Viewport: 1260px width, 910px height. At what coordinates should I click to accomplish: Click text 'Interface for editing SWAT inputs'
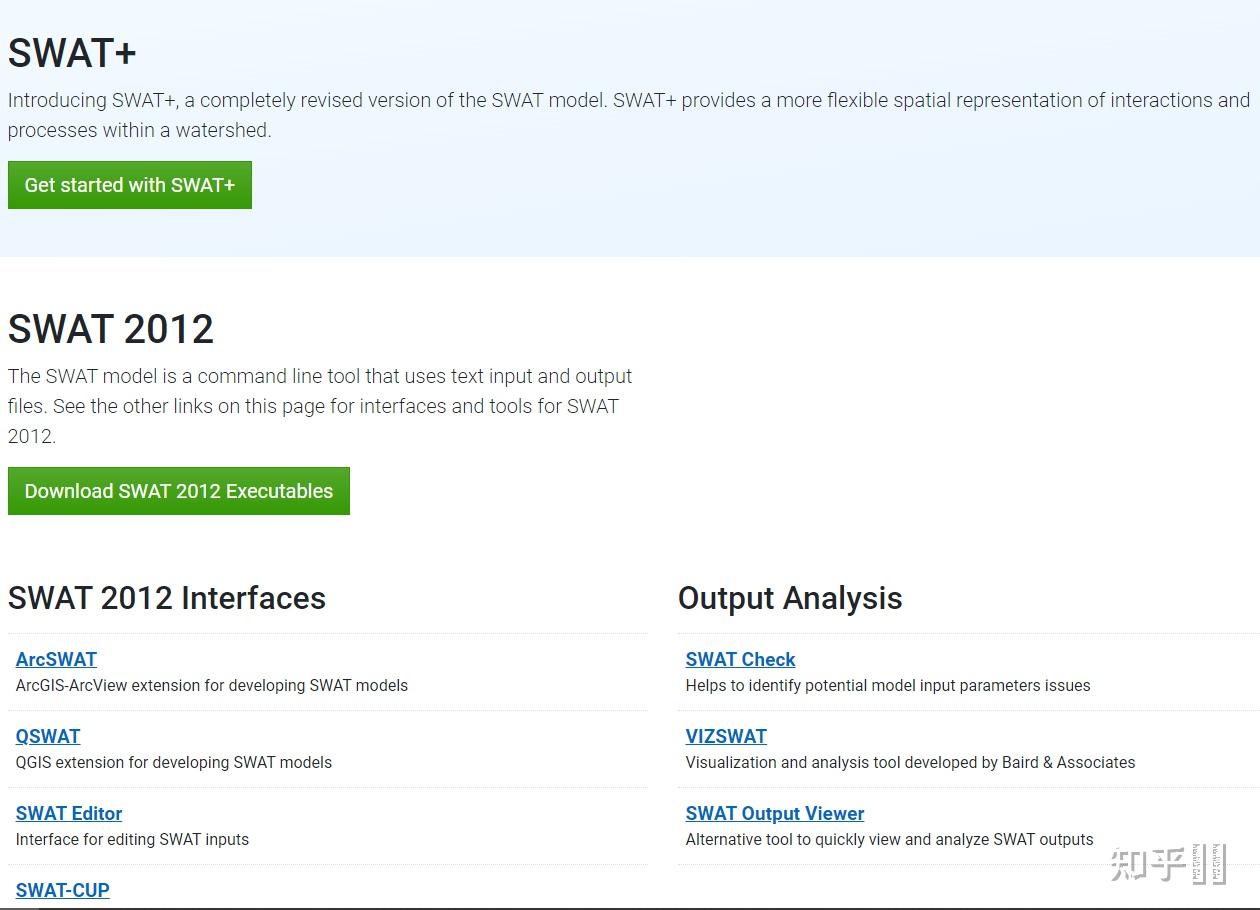(x=132, y=839)
